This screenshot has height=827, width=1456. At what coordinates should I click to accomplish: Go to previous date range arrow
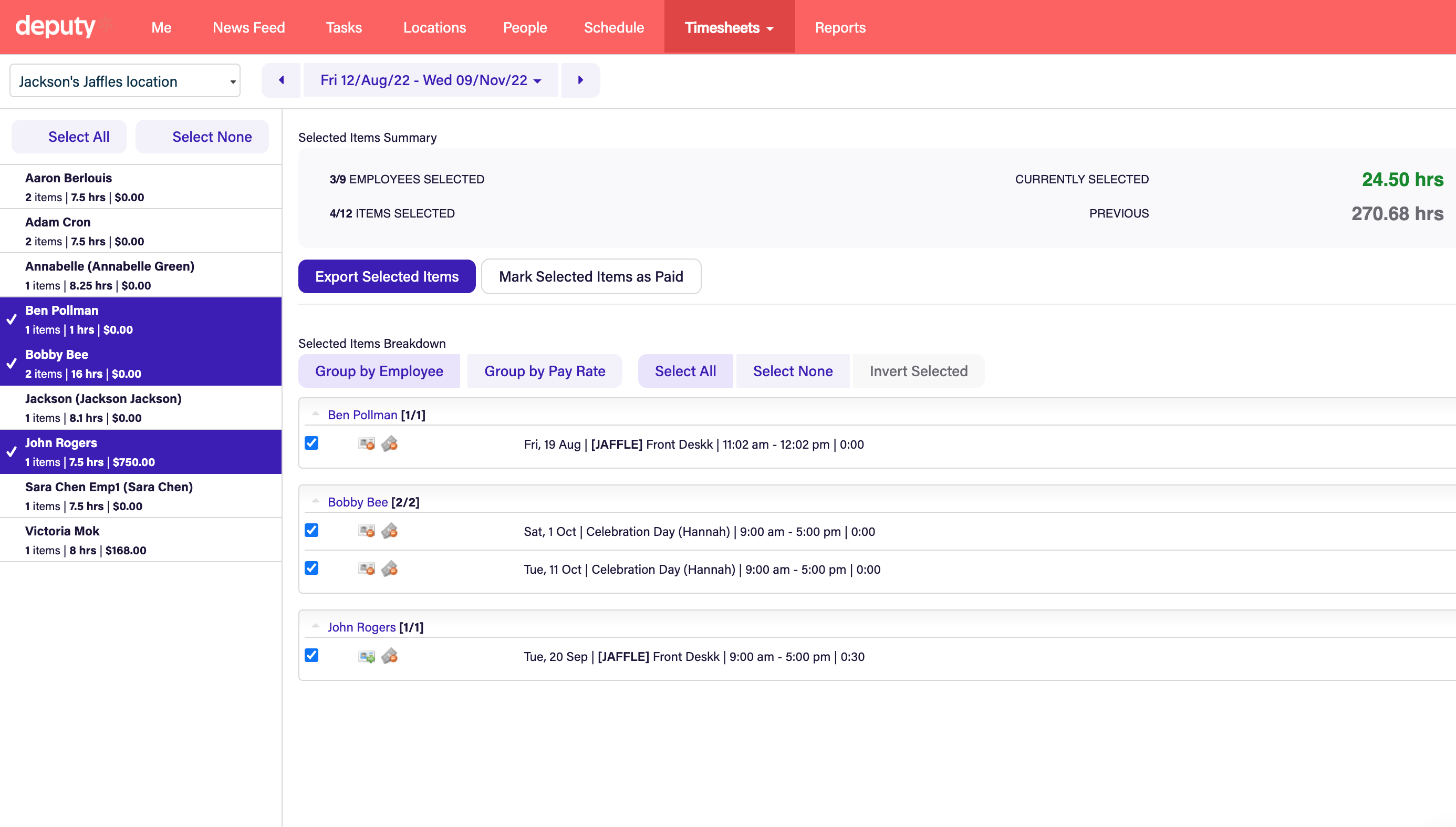281,80
